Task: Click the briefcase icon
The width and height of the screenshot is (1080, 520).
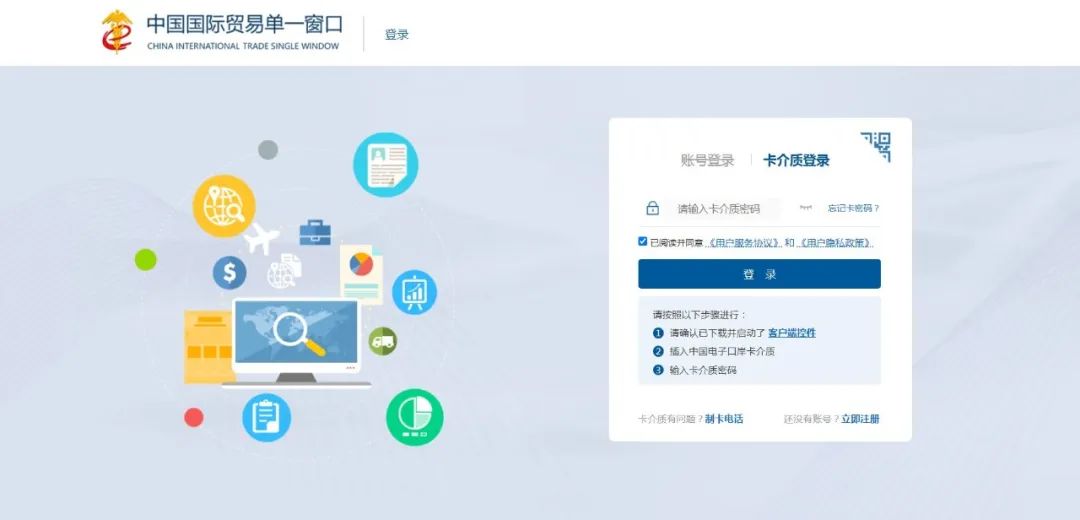Action: click(315, 233)
